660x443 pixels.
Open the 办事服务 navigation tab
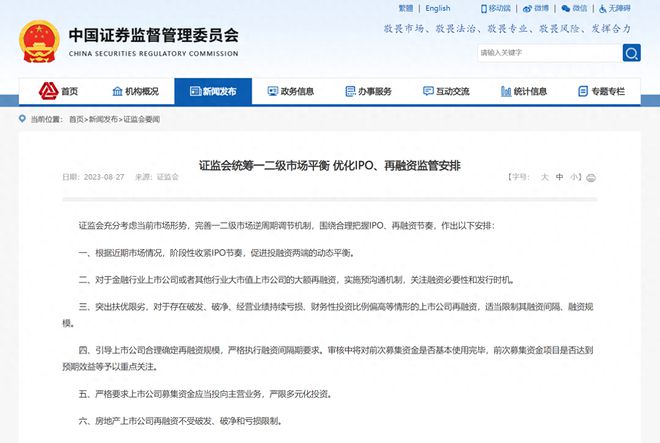(368, 91)
